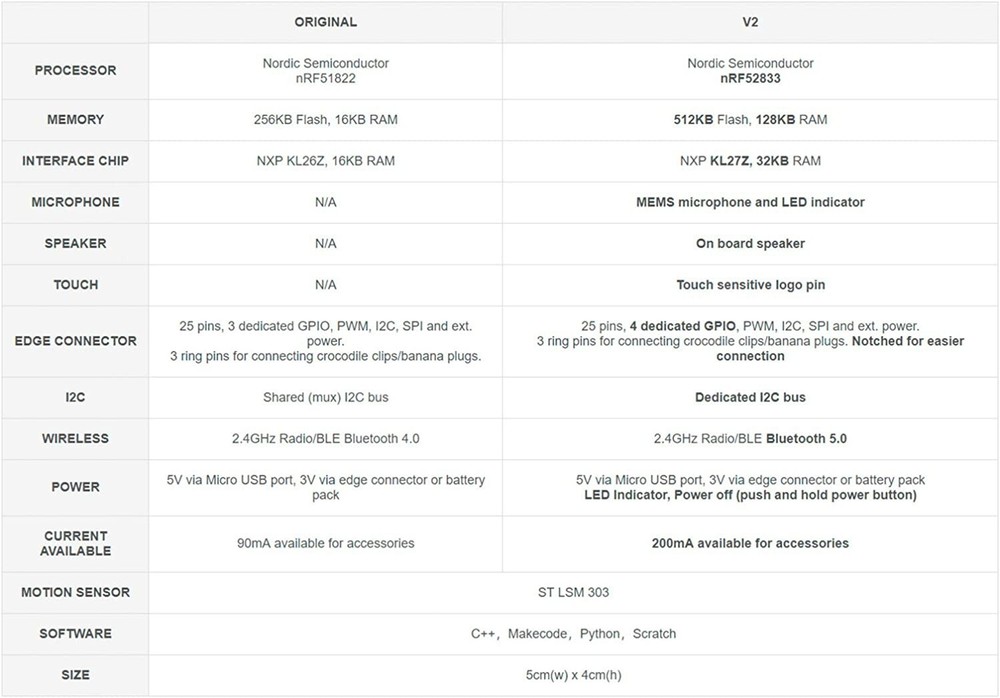The height and width of the screenshot is (698, 1000).
Task: Click the 512KB Flash, 128KB RAM cell
Action: tap(750, 120)
